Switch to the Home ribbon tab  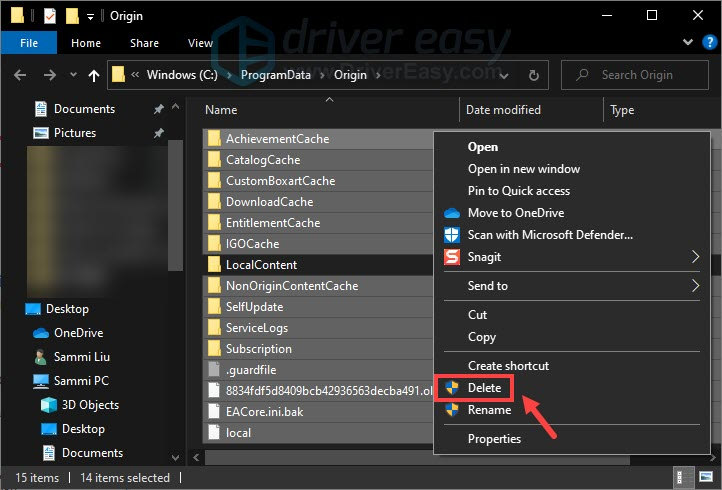(86, 43)
